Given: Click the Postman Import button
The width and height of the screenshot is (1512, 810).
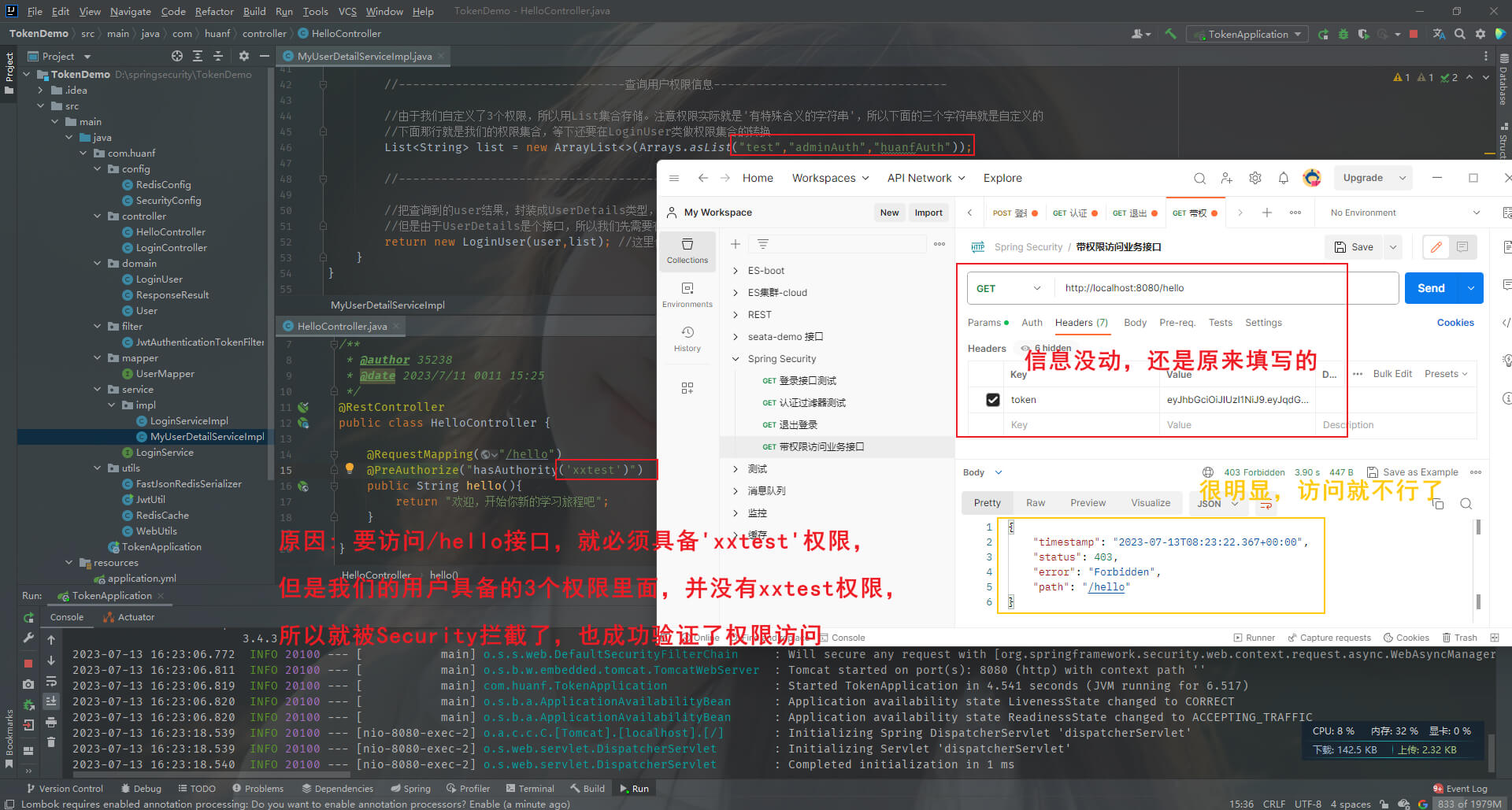Looking at the screenshot, I should pyautogui.click(x=928, y=213).
